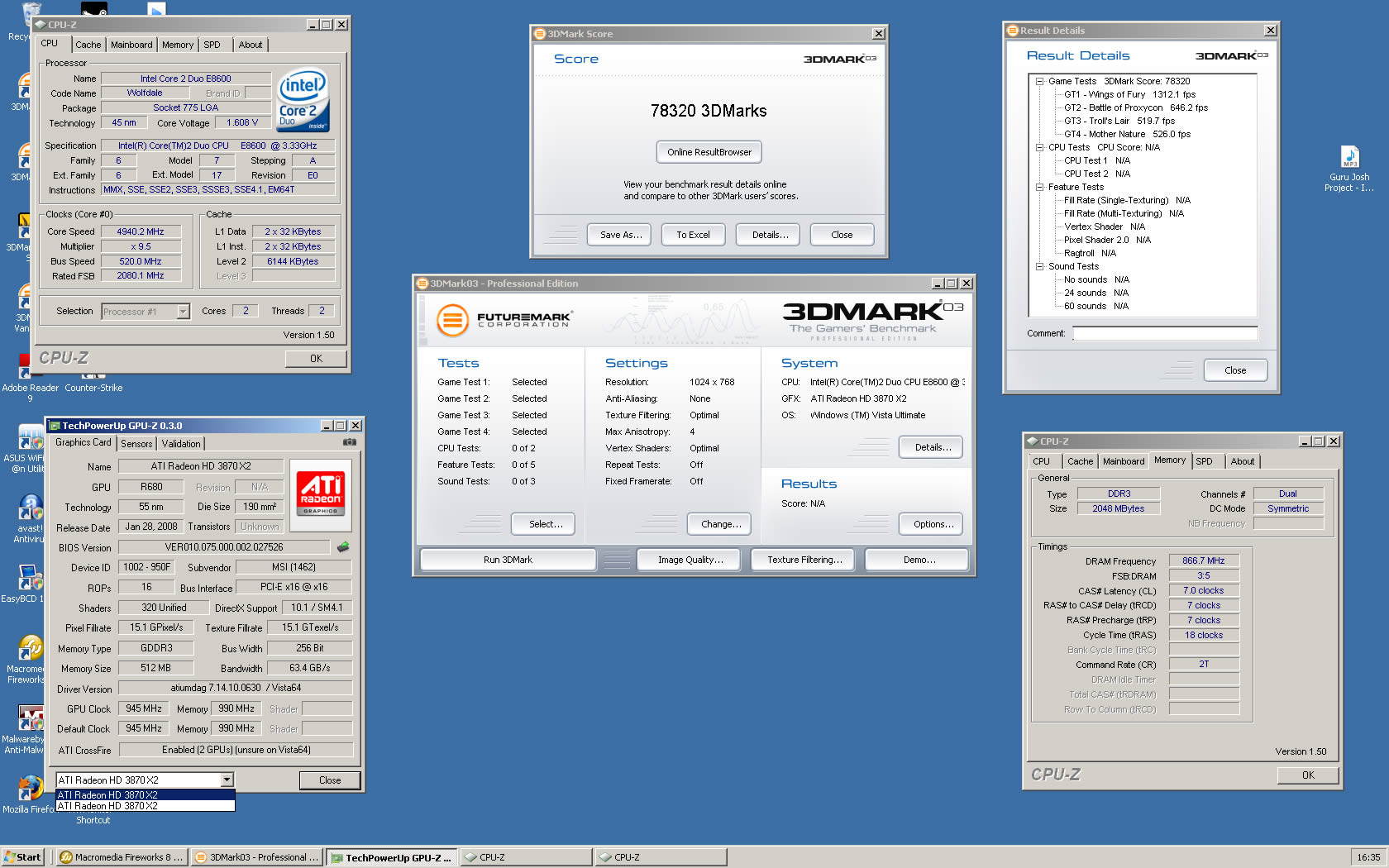Open the Windows Start button
This screenshot has width=1389, height=868.
pos(22,857)
